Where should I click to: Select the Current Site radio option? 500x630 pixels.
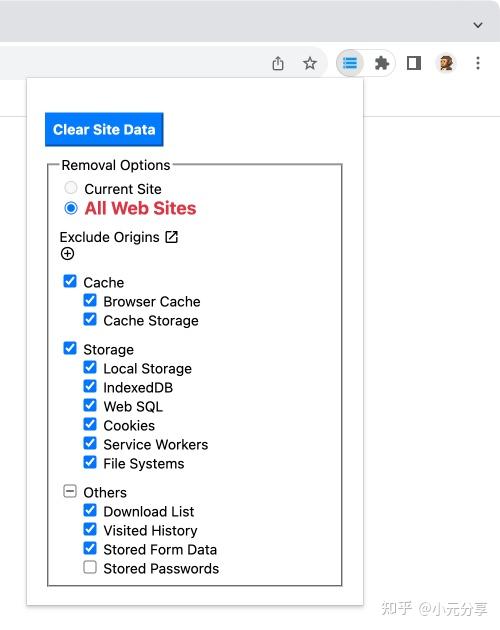coord(71,188)
